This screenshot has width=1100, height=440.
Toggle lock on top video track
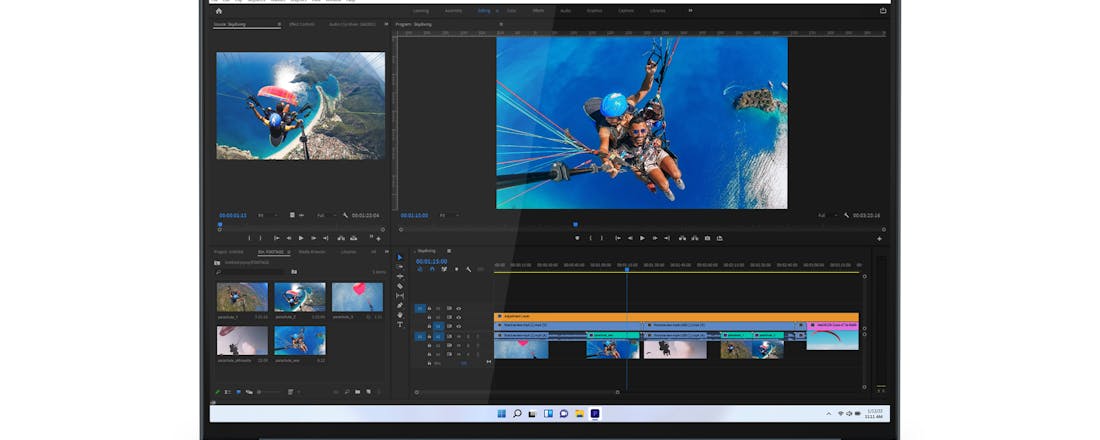pos(429,308)
